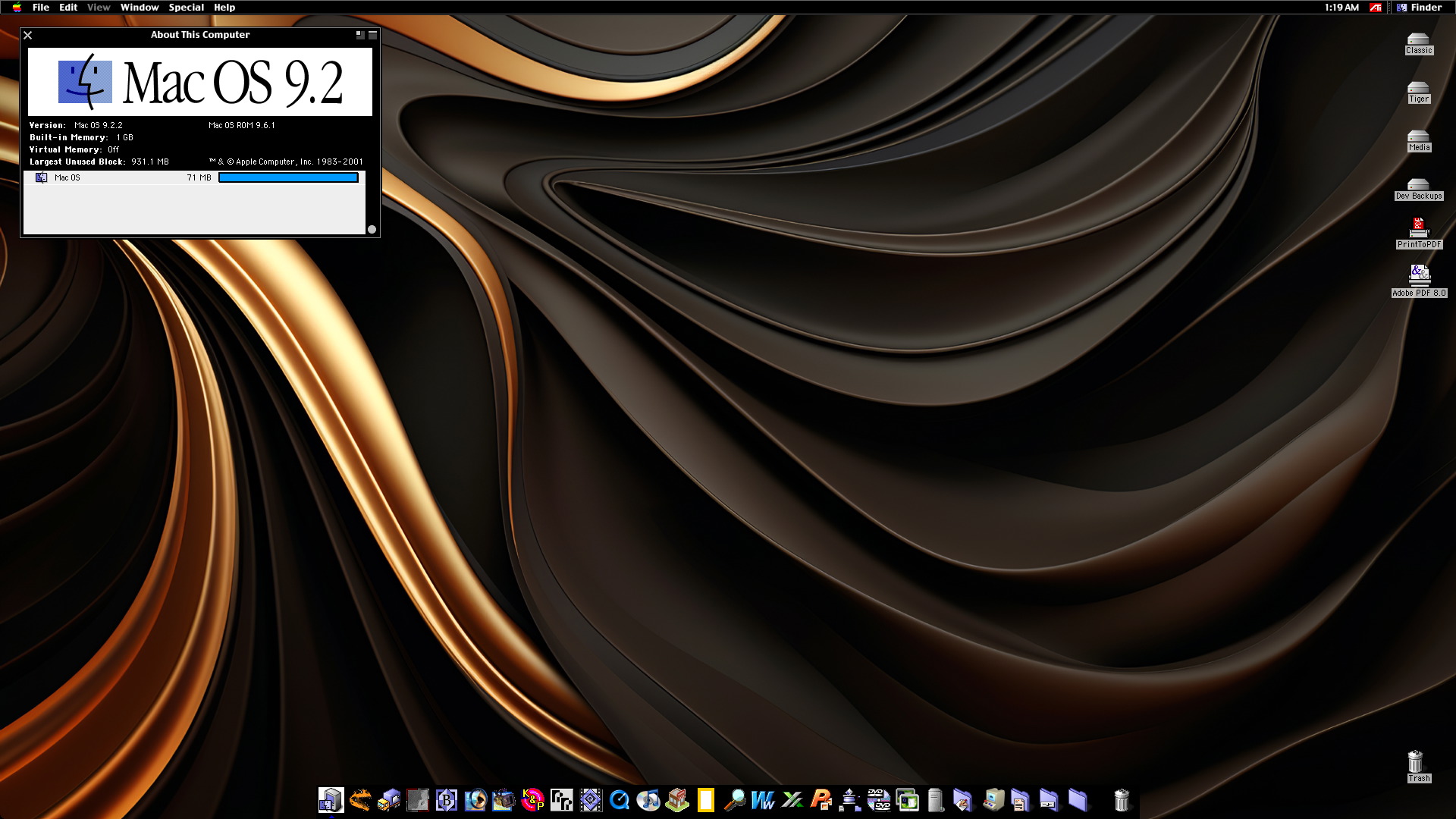Click the Mac OS memory usage bar
The width and height of the screenshot is (1456, 819).
click(288, 177)
